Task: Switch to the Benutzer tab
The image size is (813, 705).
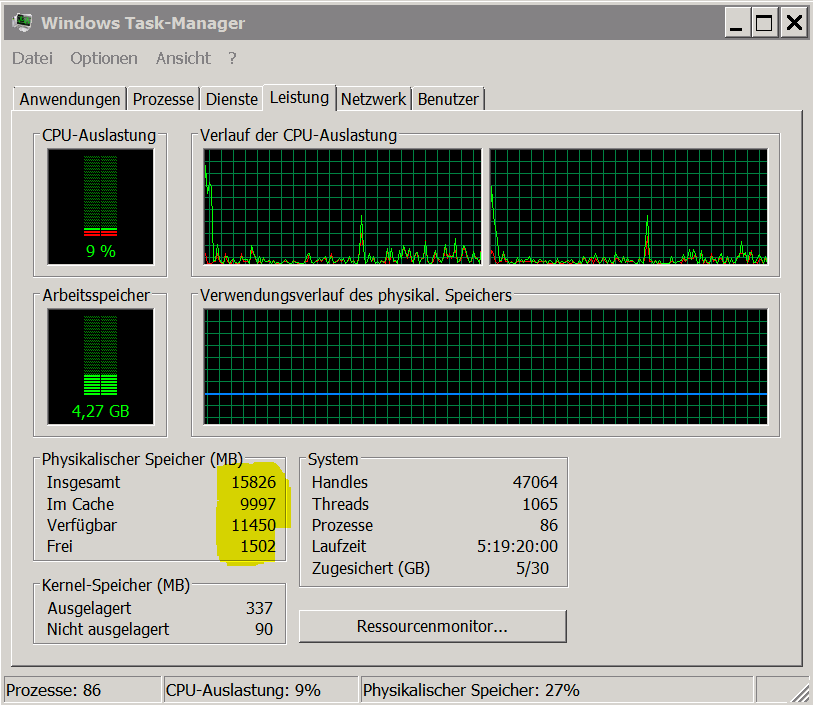Action: pyautogui.click(x=448, y=98)
